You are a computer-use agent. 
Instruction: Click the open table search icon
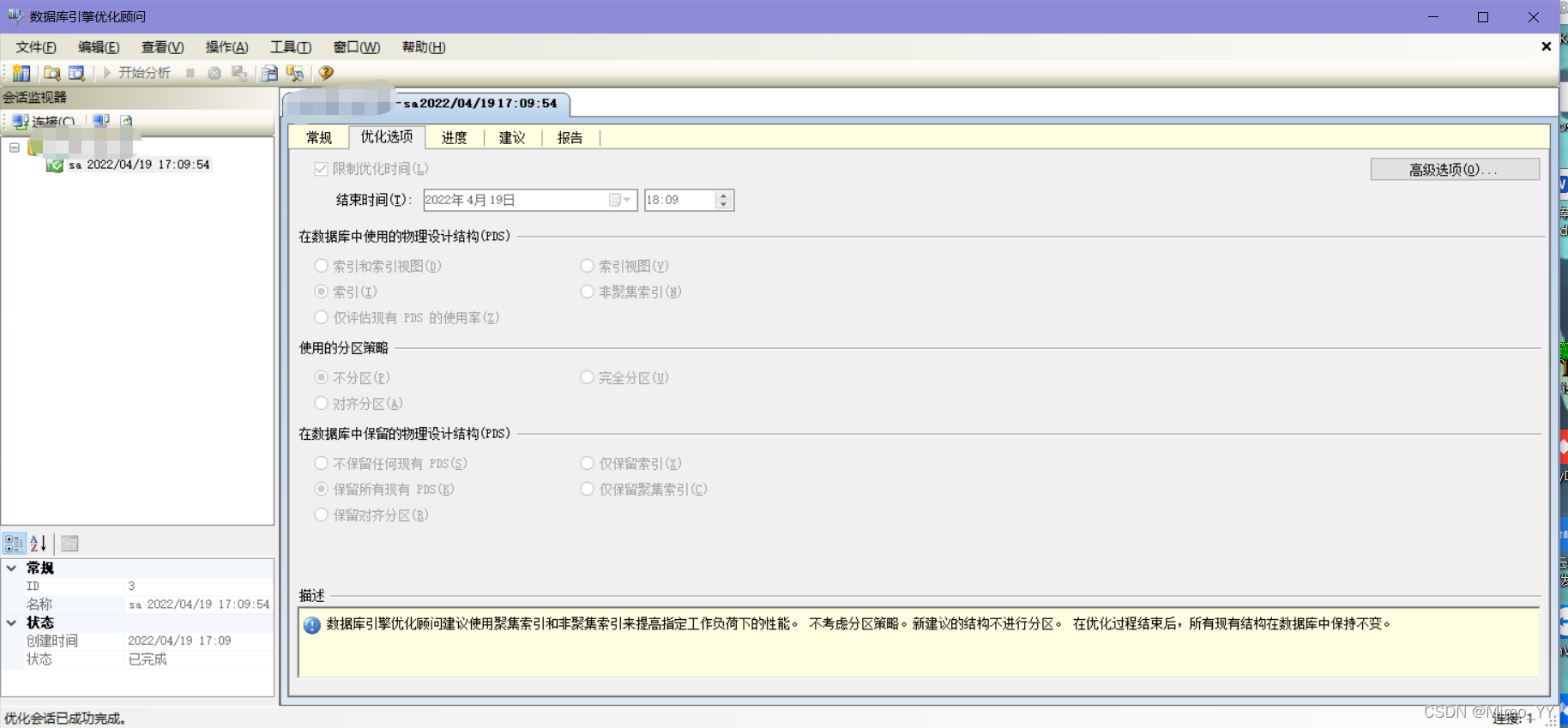pos(76,73)
